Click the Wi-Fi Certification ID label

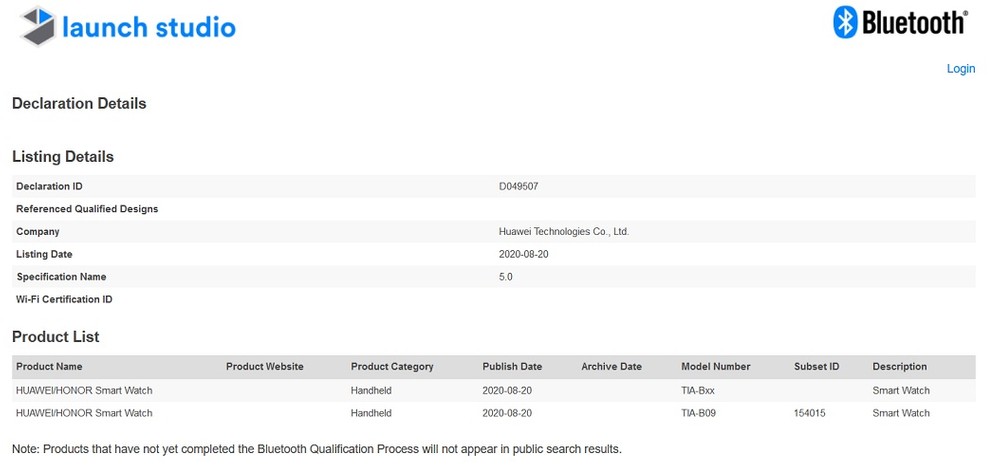[x=64, y=300]
